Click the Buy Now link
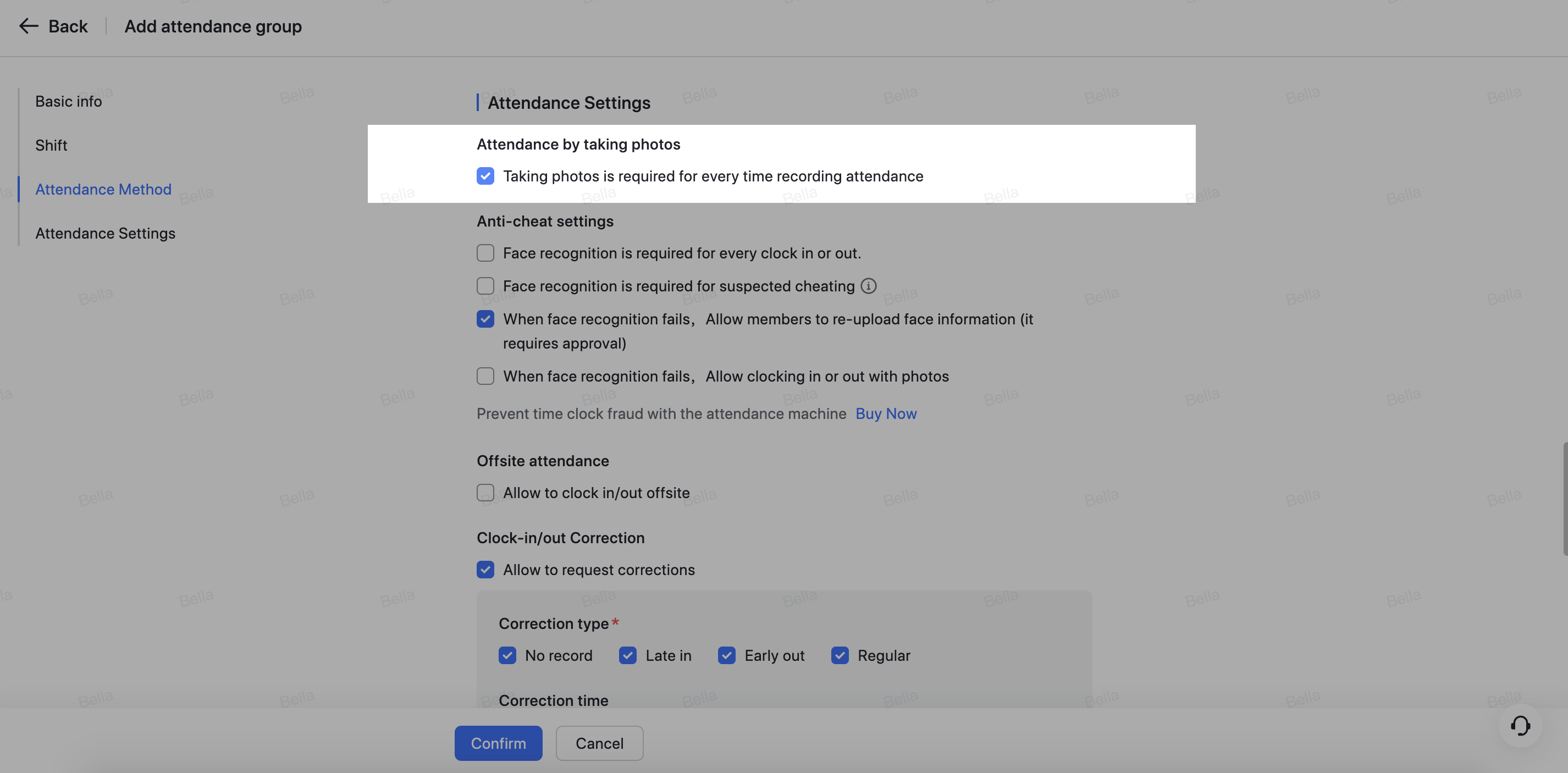This screenshot has width=1568, height=773. pyautogui.click(x=886, y=413)
